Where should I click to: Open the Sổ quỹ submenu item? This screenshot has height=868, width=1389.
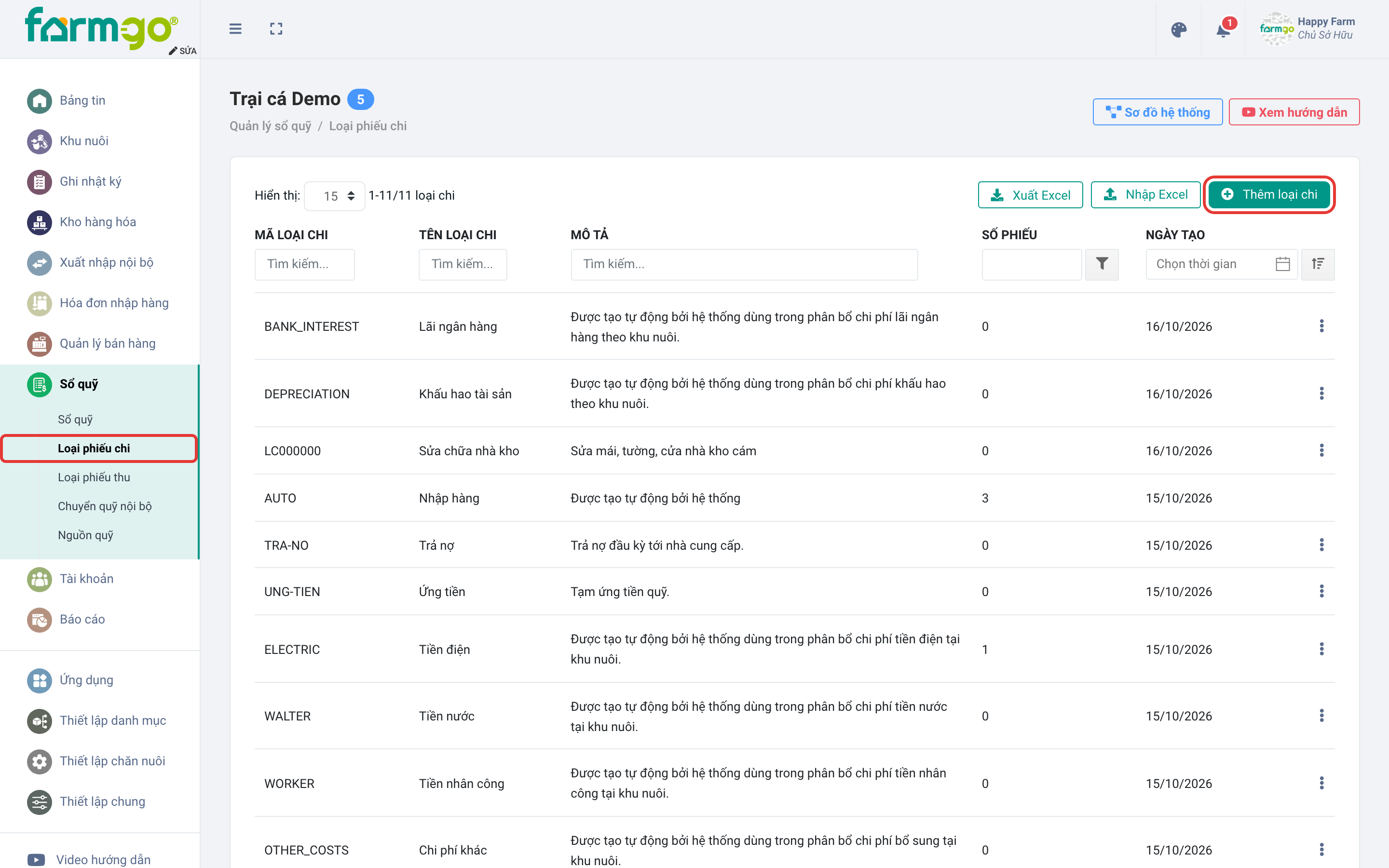[x=75, y=420]
